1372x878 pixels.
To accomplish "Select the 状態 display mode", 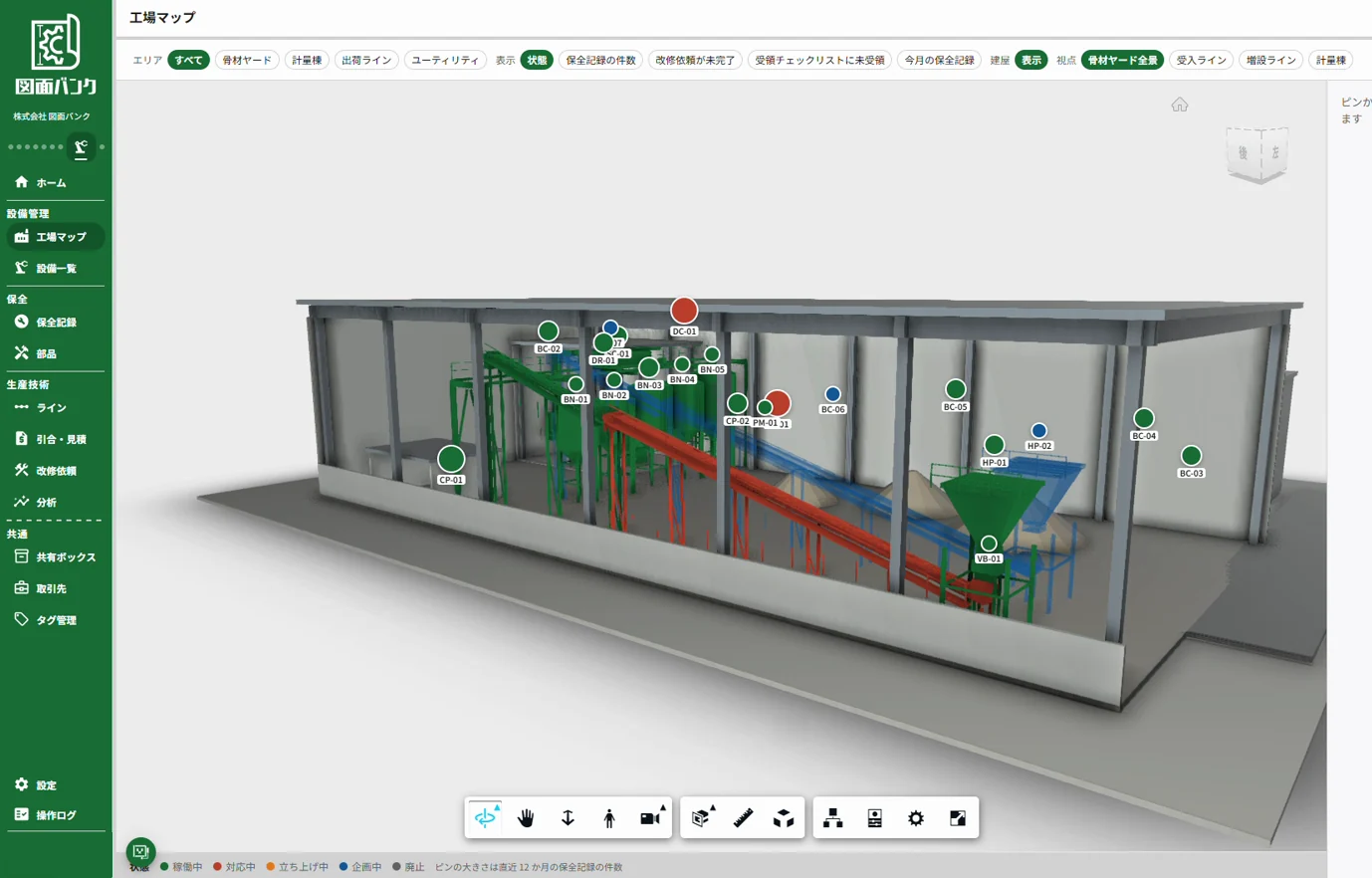I will click(x=537, y=61).
